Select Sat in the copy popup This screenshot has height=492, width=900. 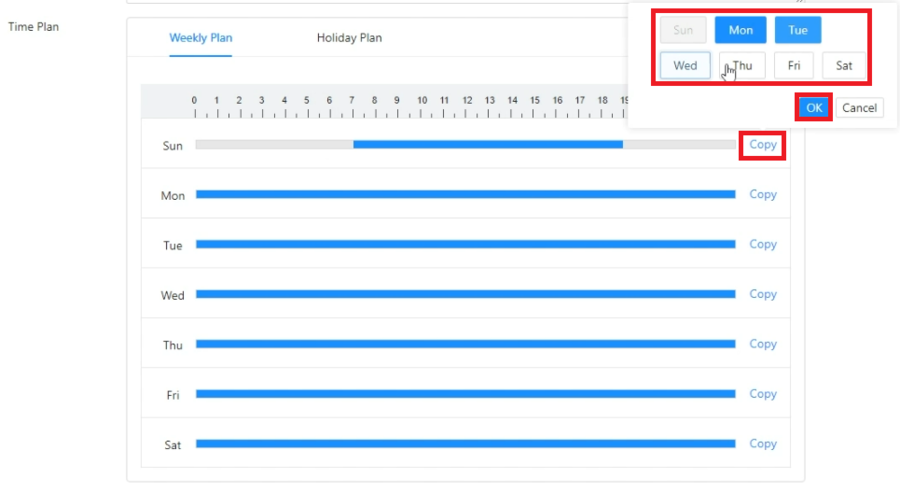[x=844, y=65]
